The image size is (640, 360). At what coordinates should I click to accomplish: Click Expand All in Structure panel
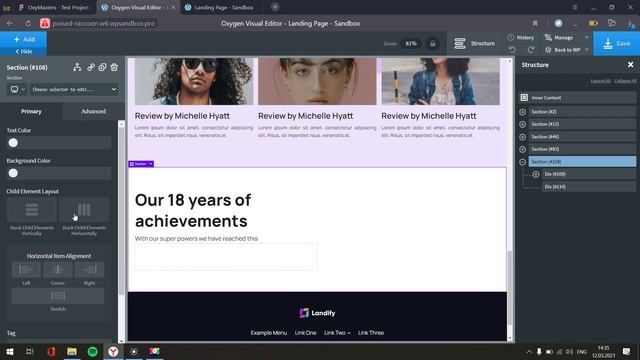coord(600,81)
